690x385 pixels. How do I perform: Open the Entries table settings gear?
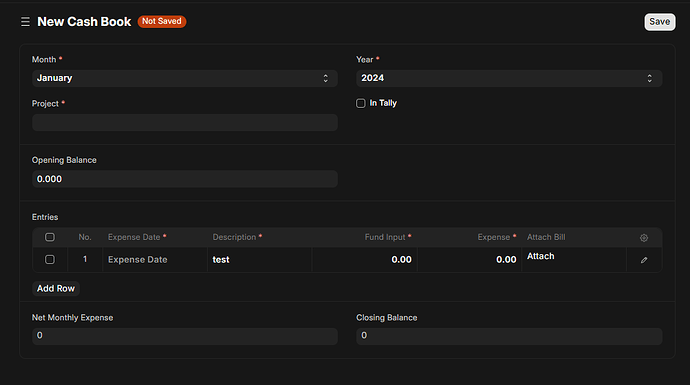pyautogui.click(x=644, y=238)
